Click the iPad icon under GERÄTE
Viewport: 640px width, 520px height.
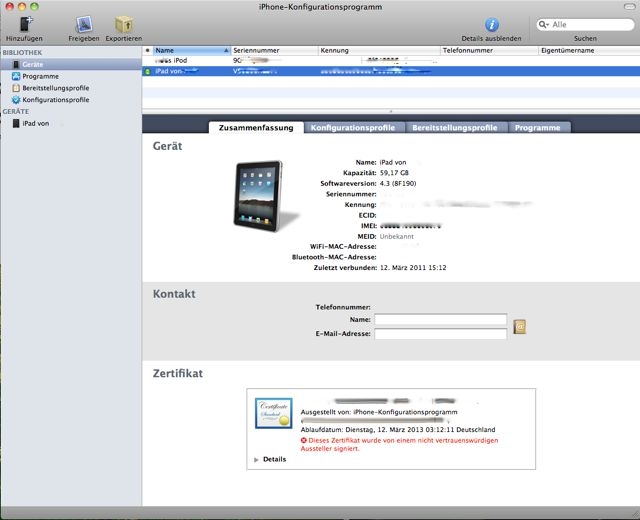click(16, 123)
